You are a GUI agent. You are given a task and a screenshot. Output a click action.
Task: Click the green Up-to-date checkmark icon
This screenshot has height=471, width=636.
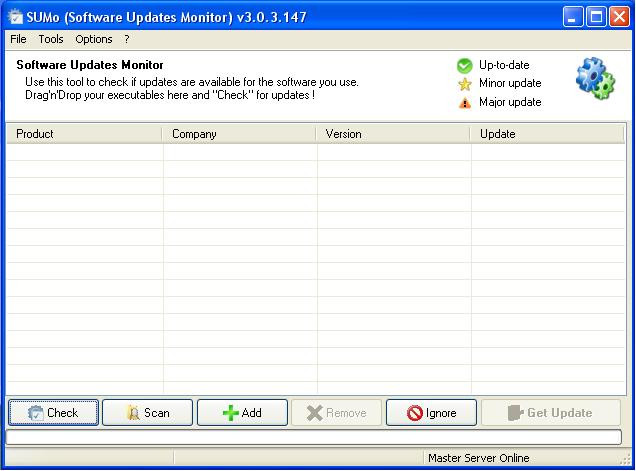(x=464, y=66)
